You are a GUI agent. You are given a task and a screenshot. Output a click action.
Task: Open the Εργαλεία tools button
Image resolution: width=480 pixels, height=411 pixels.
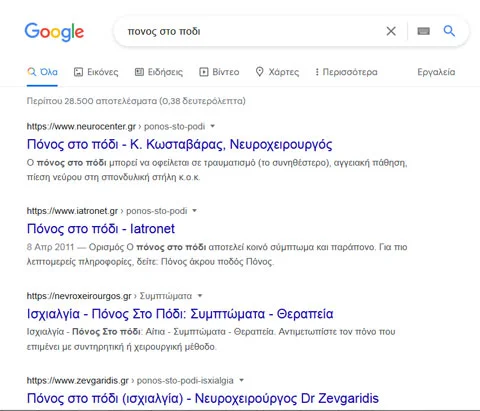click(436, 72)
